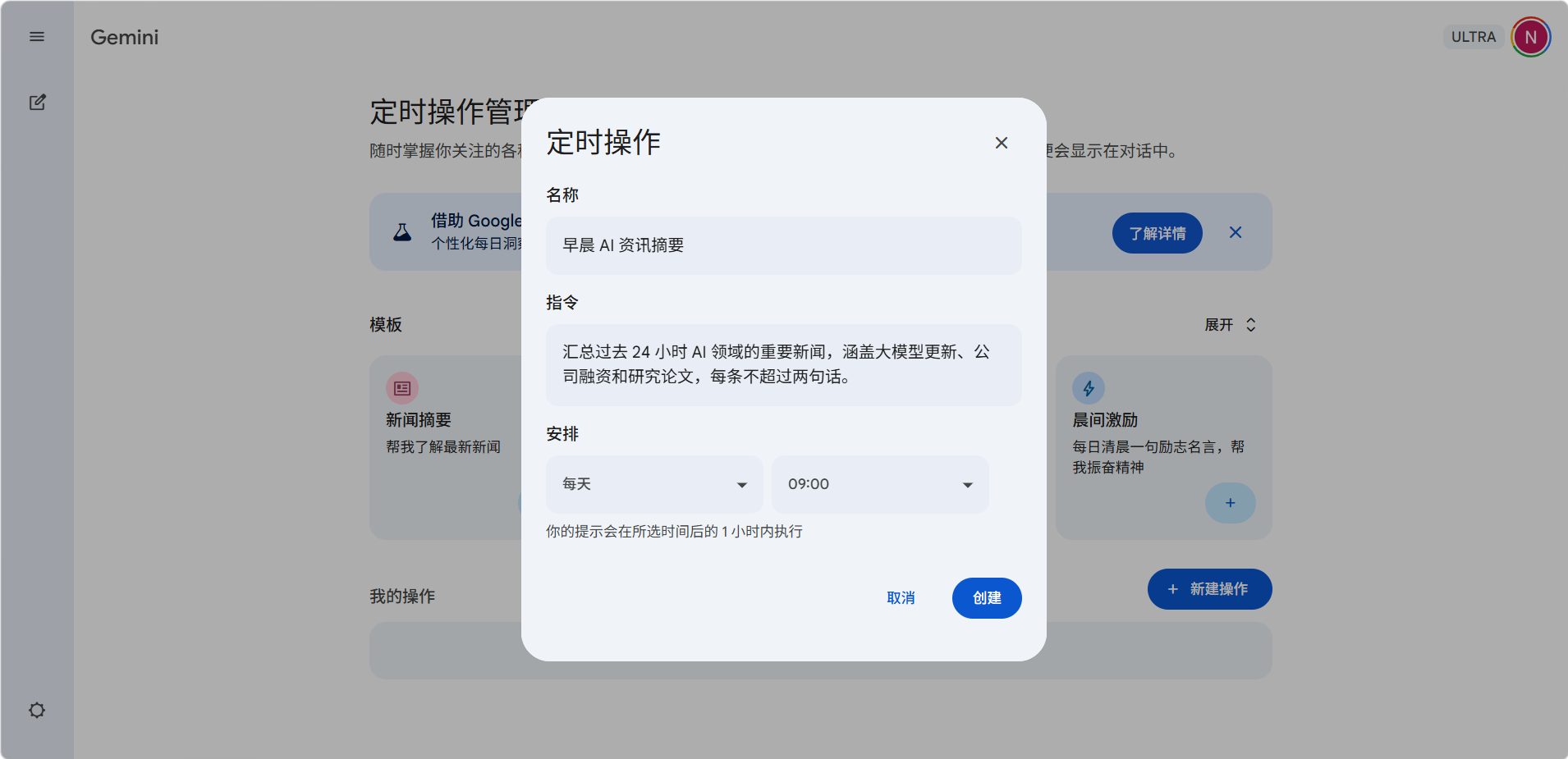Image resolution: width=1568 pixels, height=759 pixels.
Task: Open the 09:00 time dropdown
Action: tap(880, 484)
